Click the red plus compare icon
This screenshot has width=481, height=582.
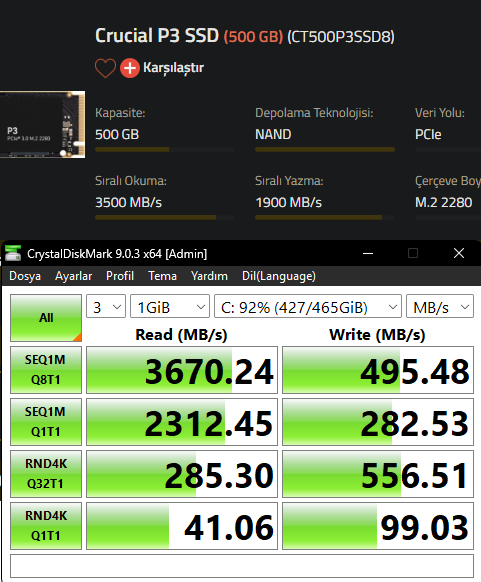(x=130, y=68)
